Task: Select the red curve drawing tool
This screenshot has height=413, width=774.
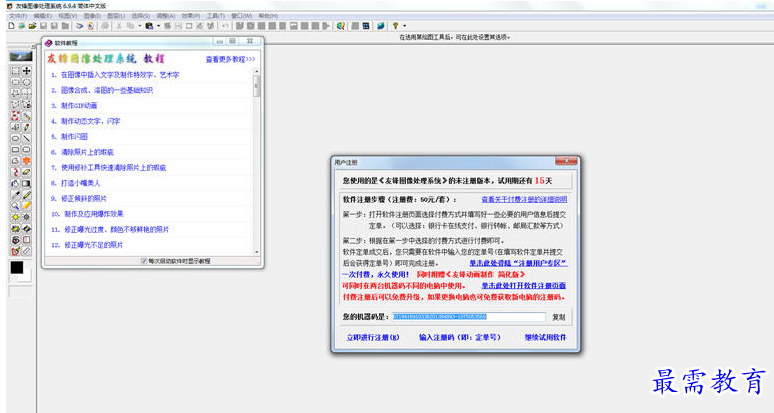Action: 15,172
